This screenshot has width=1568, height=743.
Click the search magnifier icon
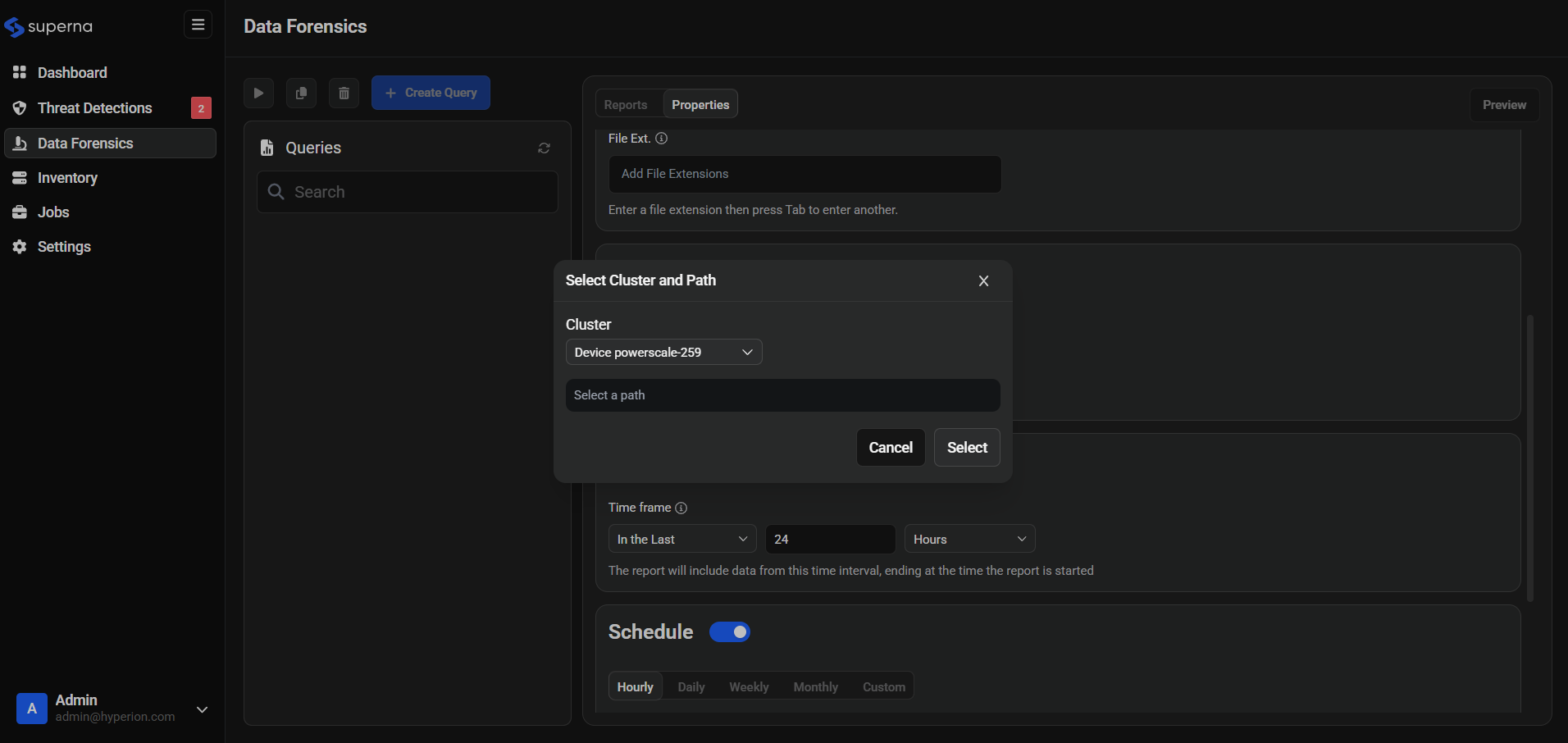click(276, 192)
